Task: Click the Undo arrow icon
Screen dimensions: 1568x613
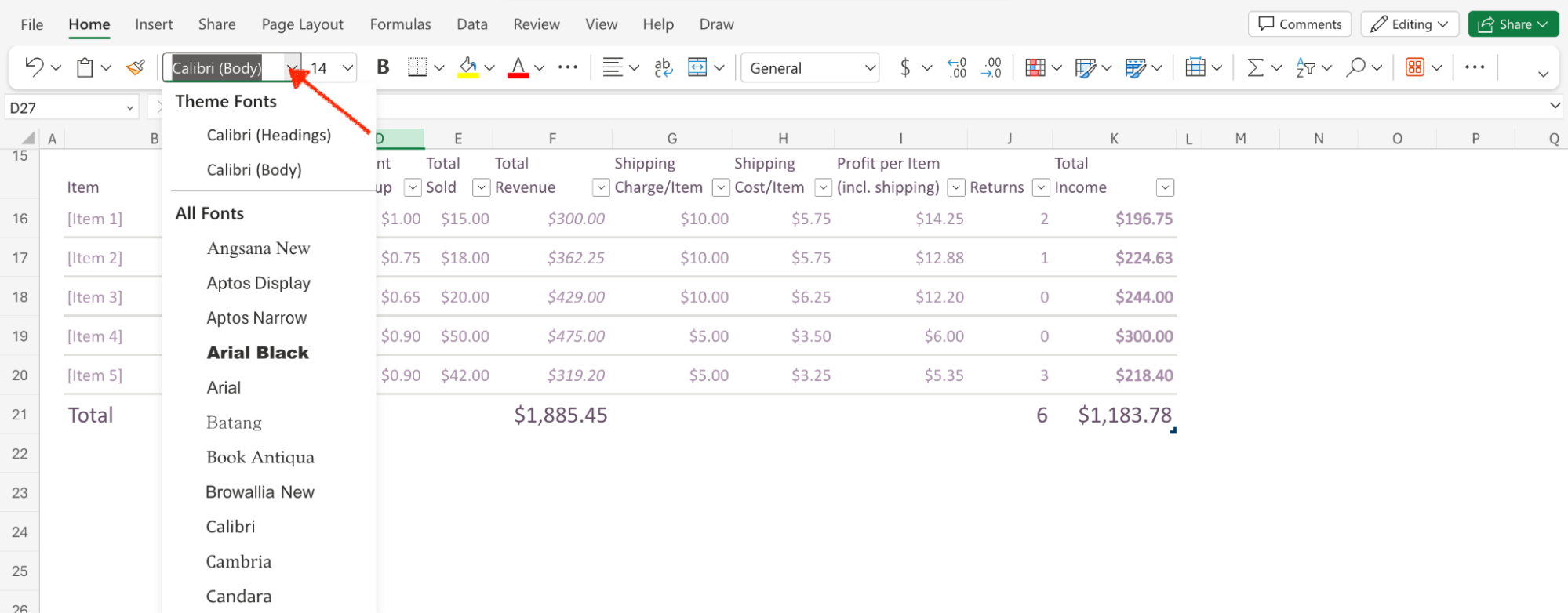Action: tap(34, 67)
